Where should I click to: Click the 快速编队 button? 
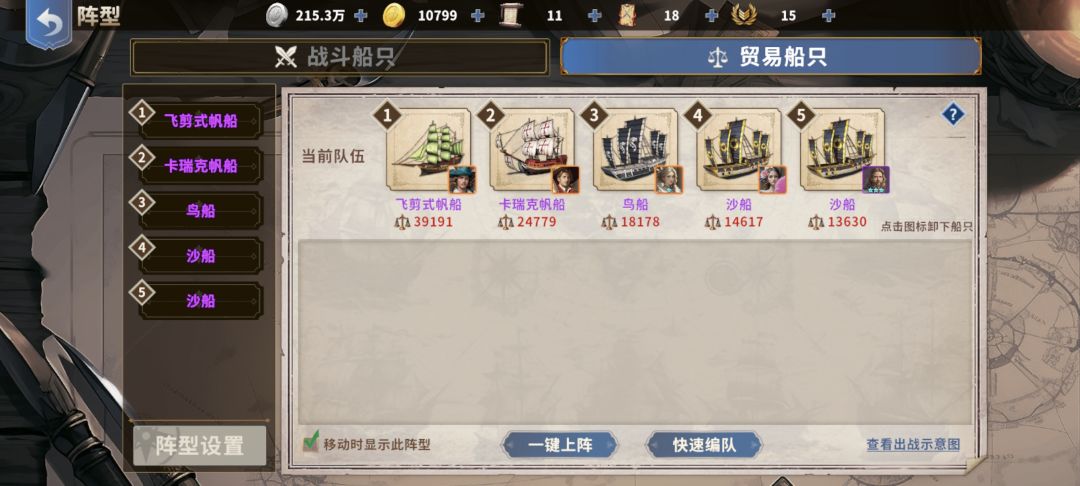(704, 445)
